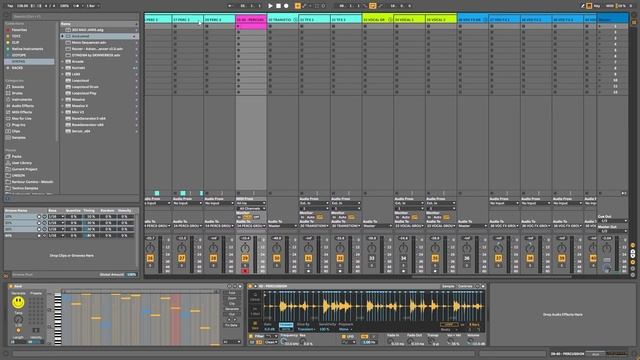Open Current Project under Places

pyautogui.click(x=24, y=169)
